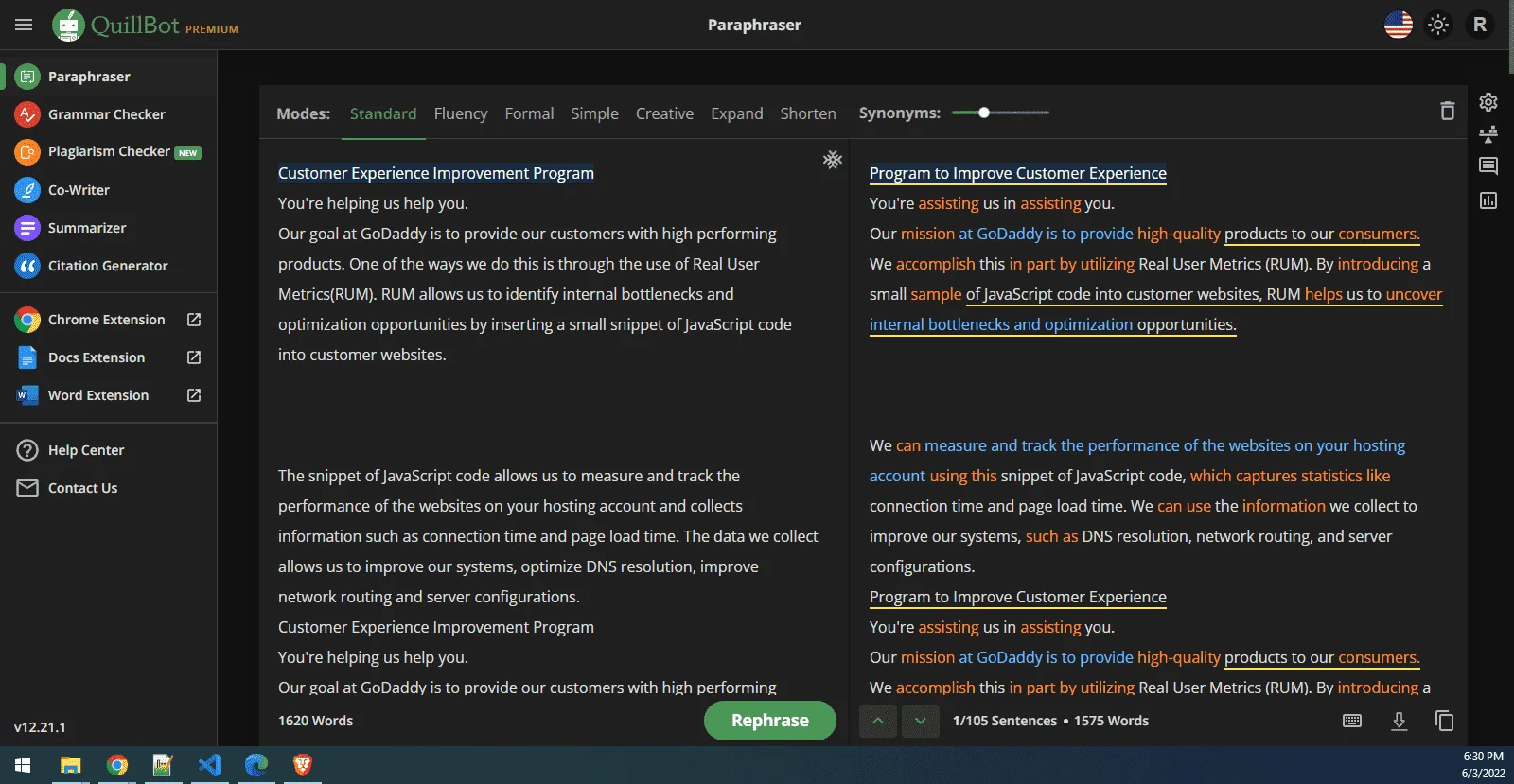The width and height of the screenshot is (1514, 784).
Task: Copy the full paraphrased text
Action: (1444, 721)
